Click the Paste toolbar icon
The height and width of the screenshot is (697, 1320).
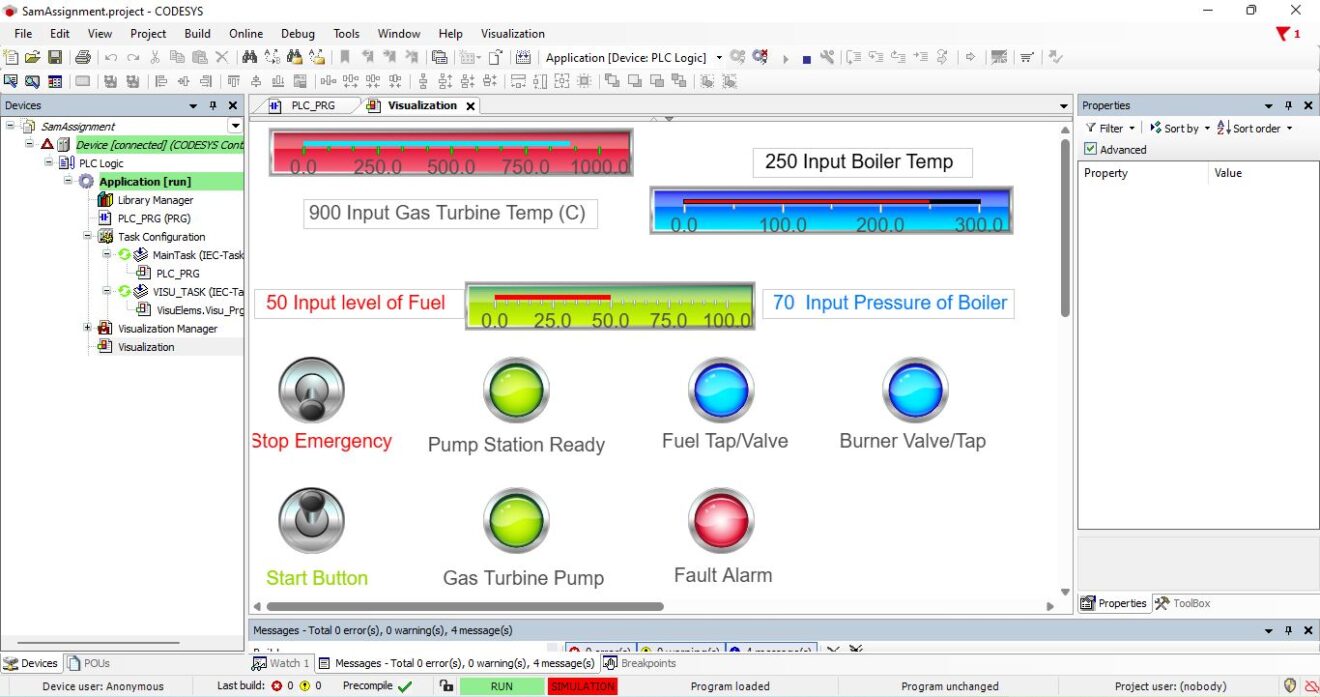coord(198,57)
